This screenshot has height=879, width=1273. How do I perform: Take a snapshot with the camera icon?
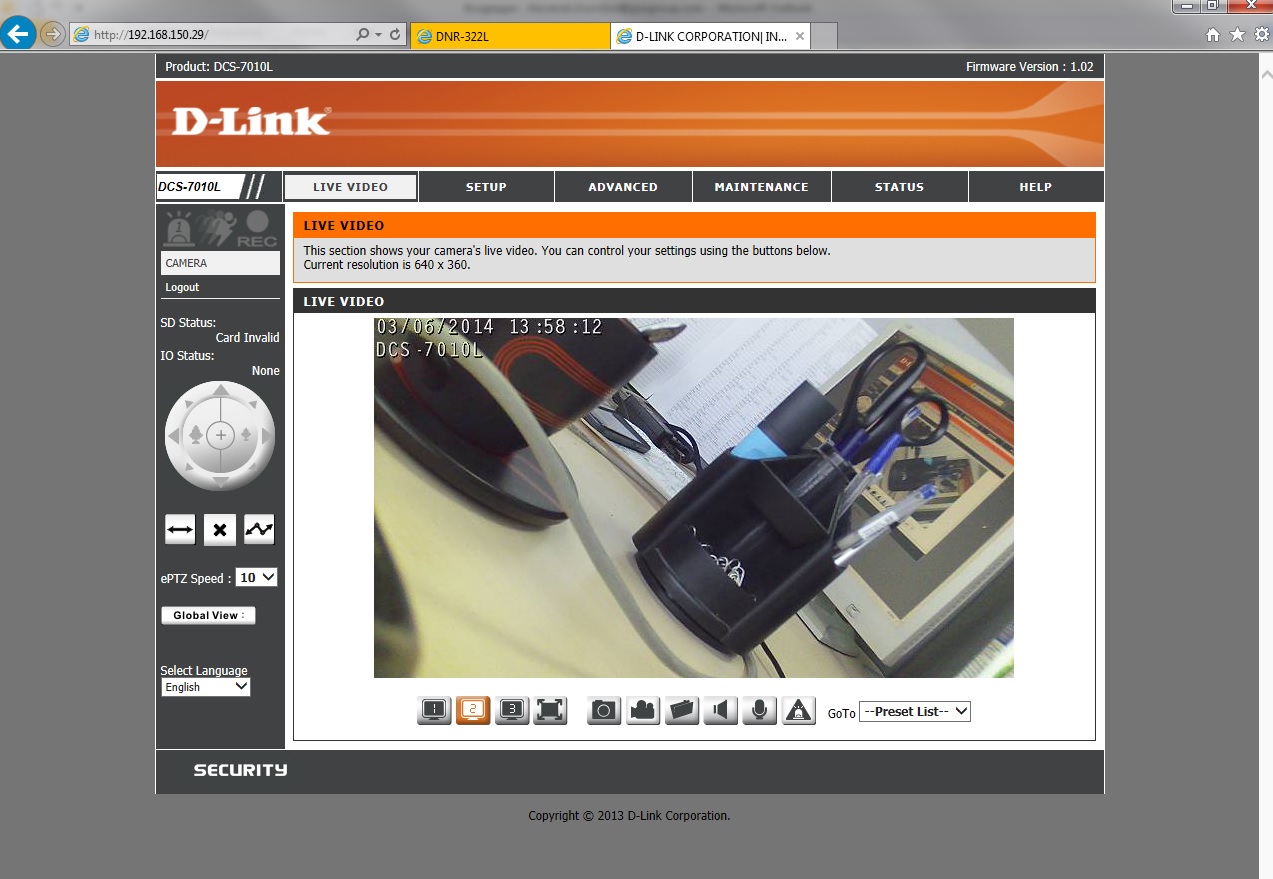(x=604, y=710)
